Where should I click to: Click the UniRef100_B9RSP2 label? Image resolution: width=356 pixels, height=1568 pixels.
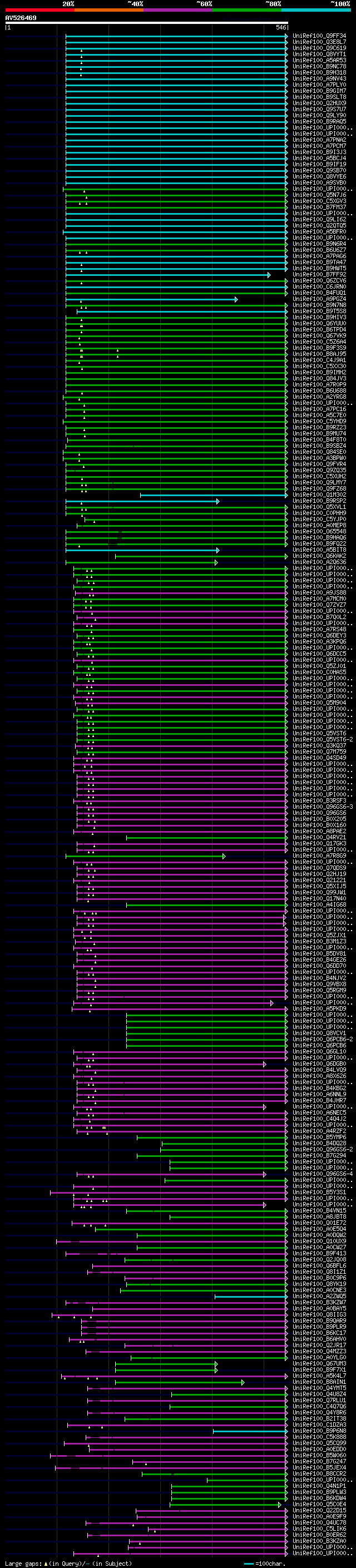coord(319,501)
